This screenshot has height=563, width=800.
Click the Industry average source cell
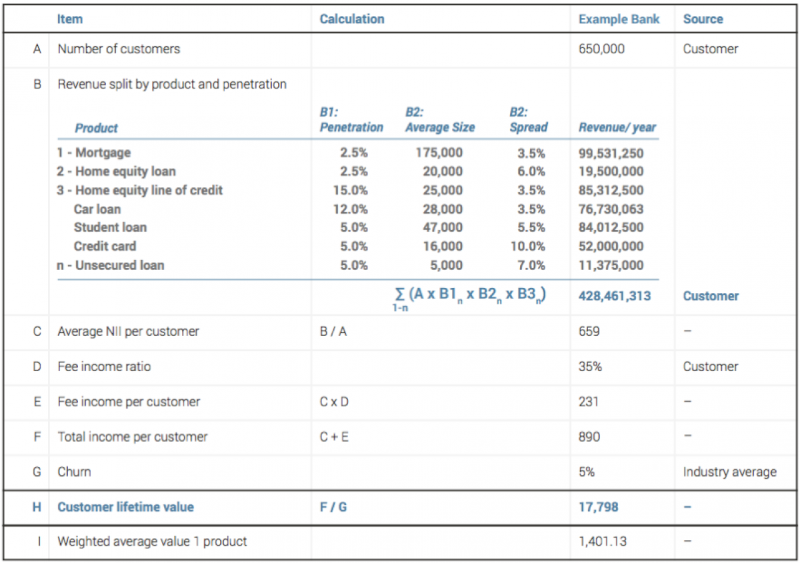730,472
